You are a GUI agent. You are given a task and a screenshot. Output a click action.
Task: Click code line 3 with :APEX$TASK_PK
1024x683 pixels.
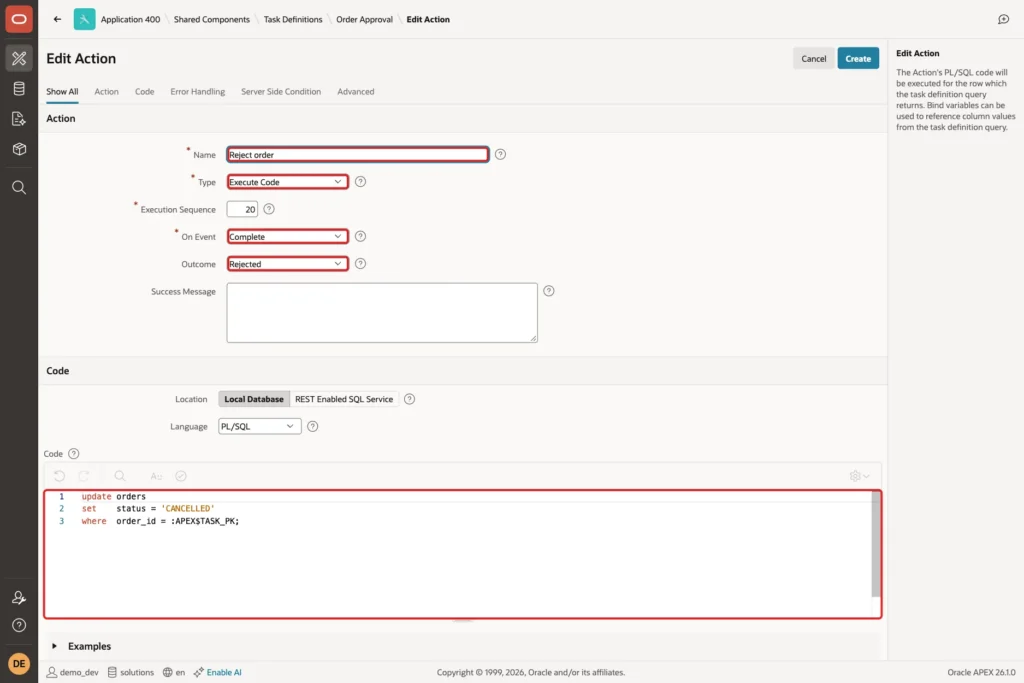coord(160,521)
